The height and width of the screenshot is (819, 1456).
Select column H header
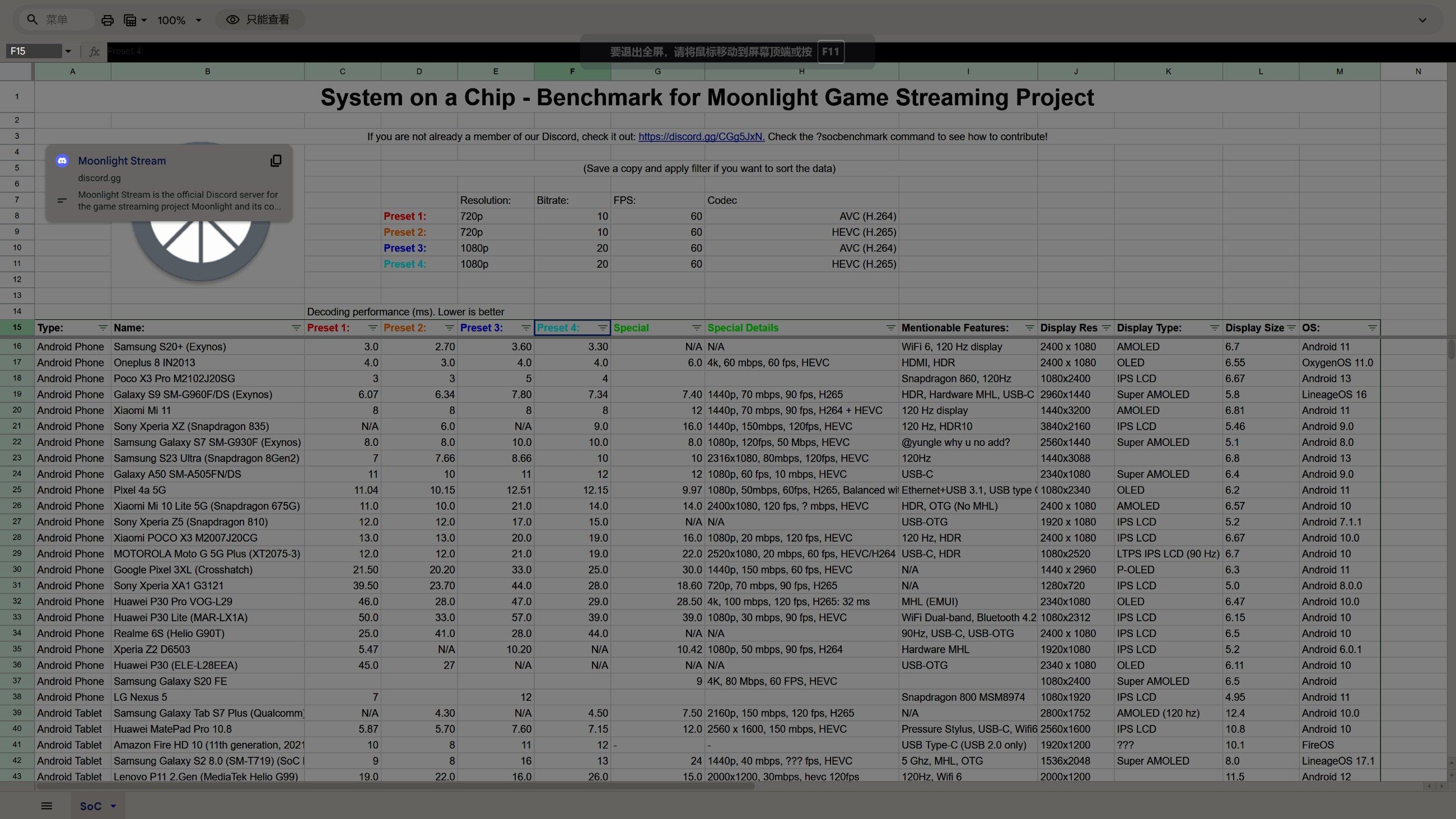pyautogui.click(x=801, y=72)
